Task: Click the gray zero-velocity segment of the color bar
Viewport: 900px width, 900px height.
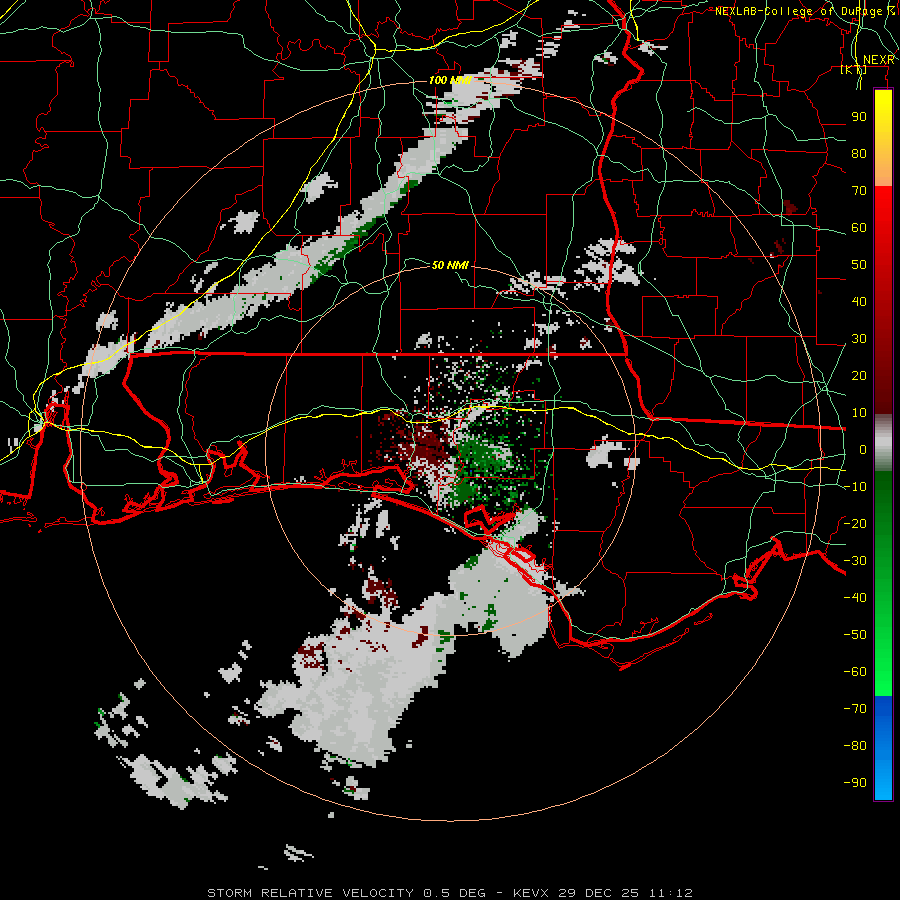Action: (883, 443)
